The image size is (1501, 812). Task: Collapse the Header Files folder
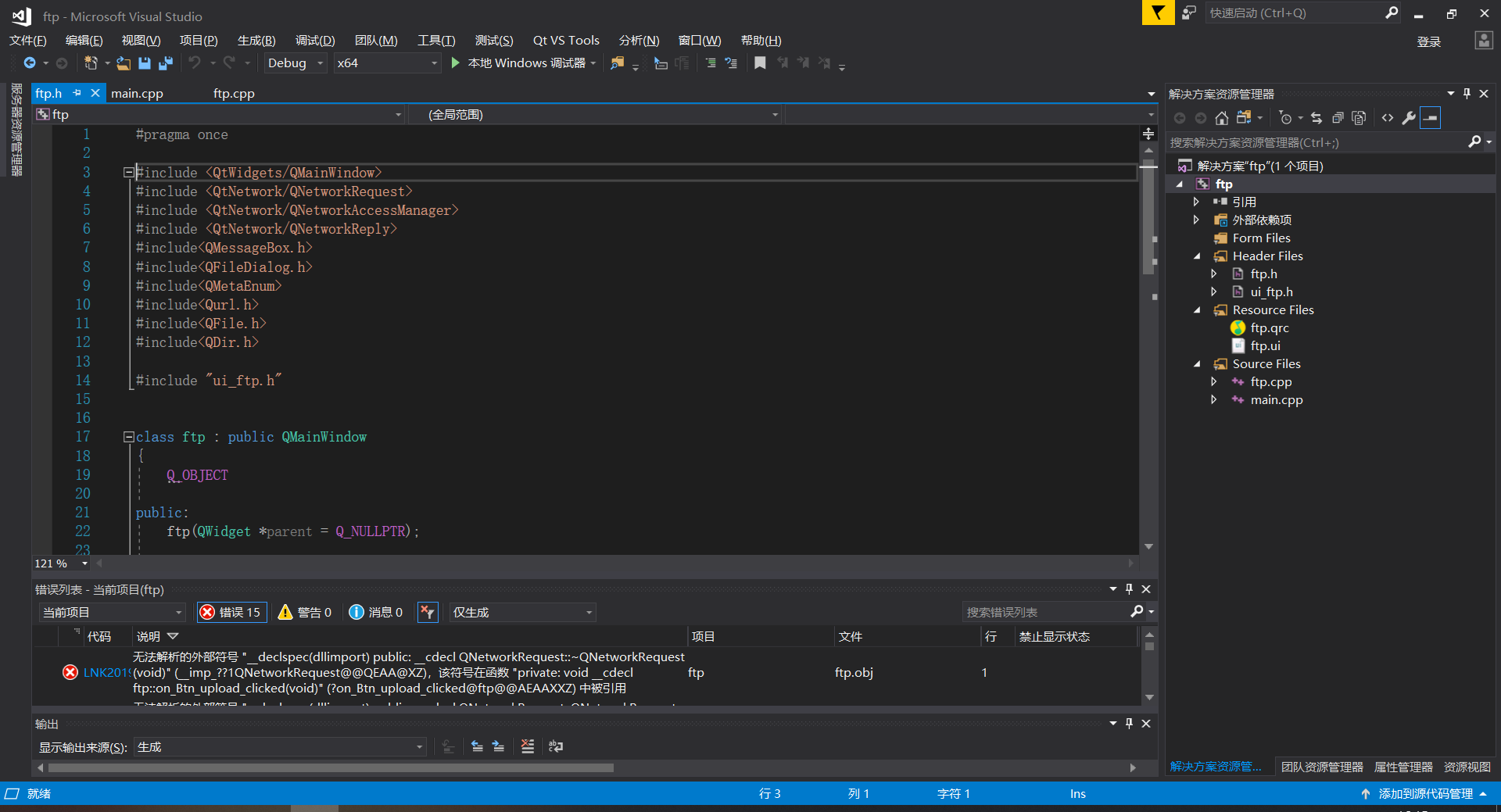point(1197,256)
